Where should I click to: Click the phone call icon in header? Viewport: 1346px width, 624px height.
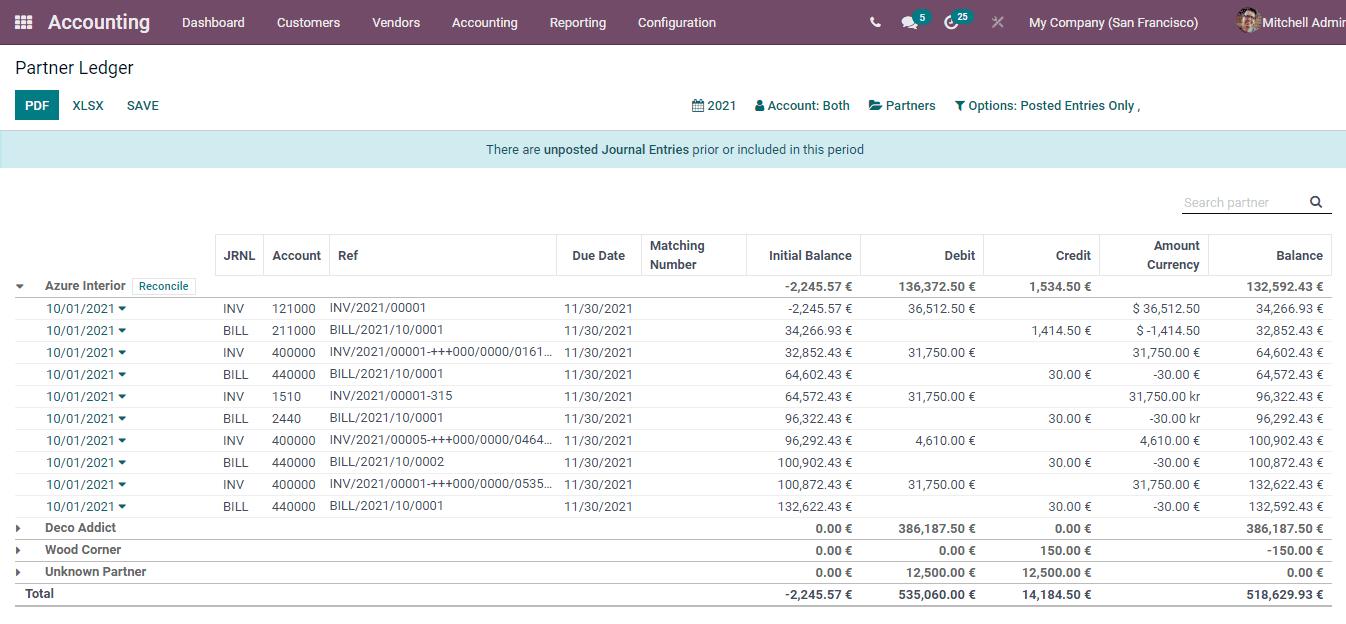coord(875,21)
